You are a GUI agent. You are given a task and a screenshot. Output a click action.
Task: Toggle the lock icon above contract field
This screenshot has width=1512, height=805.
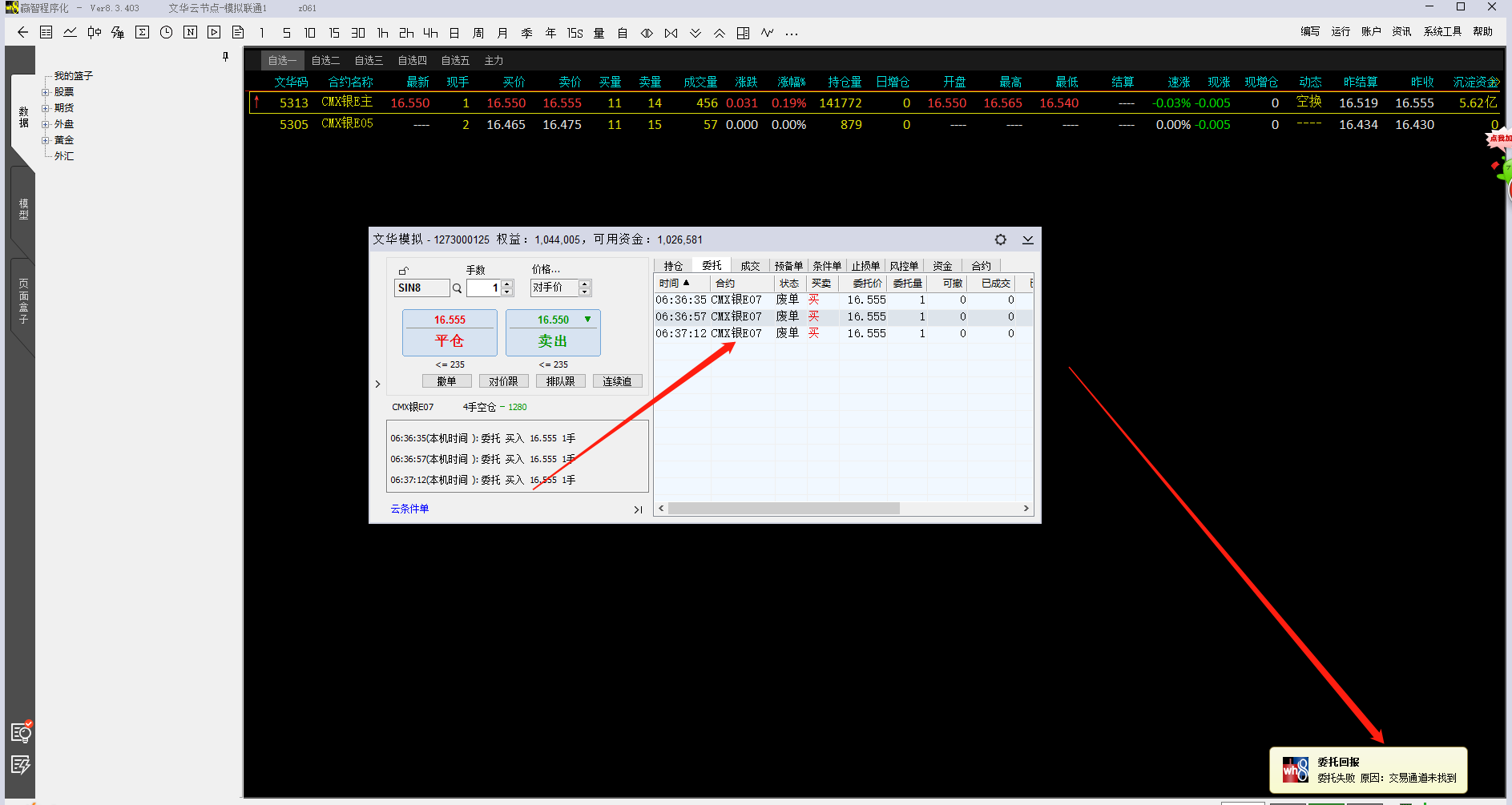(404, 271)
